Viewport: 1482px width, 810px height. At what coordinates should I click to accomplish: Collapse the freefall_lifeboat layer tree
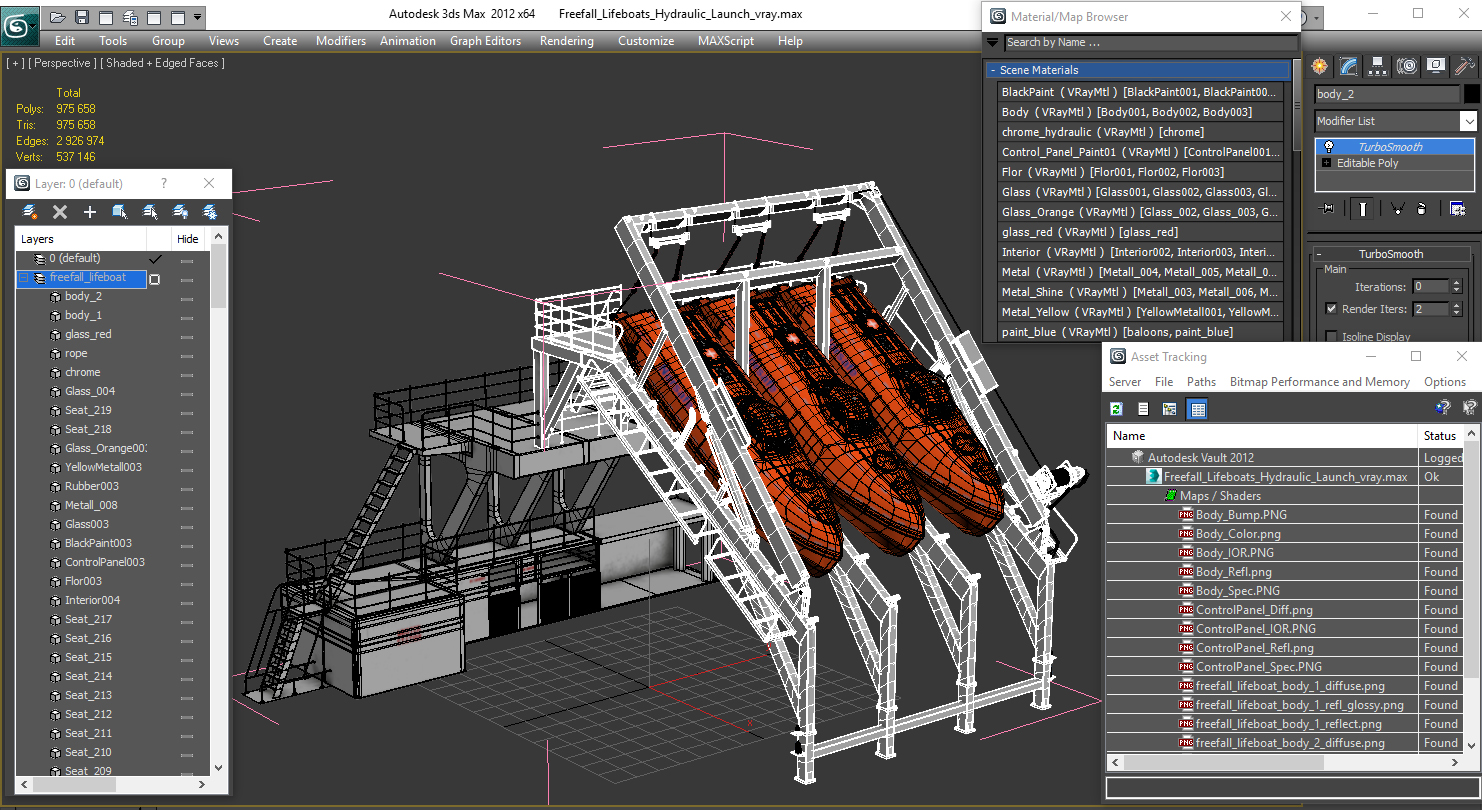click(x=24, y=278)
